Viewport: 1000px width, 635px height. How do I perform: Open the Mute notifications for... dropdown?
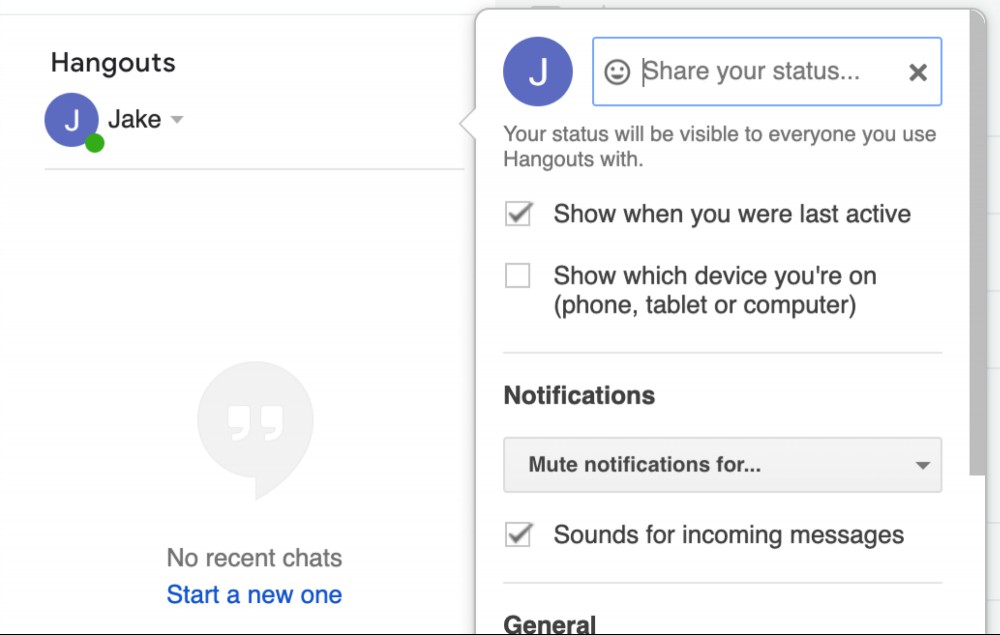point(723,465)
